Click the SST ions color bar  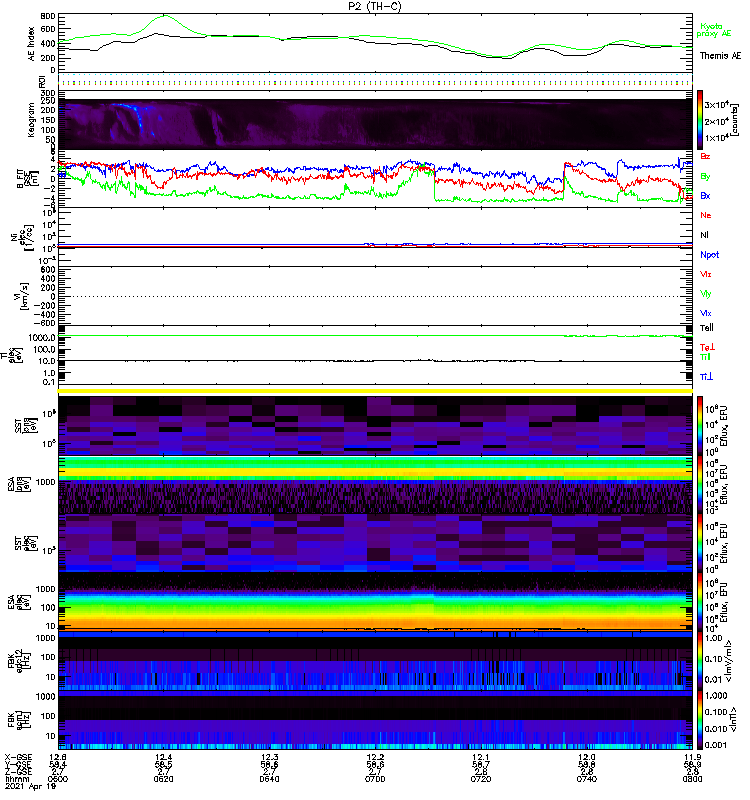700,426
